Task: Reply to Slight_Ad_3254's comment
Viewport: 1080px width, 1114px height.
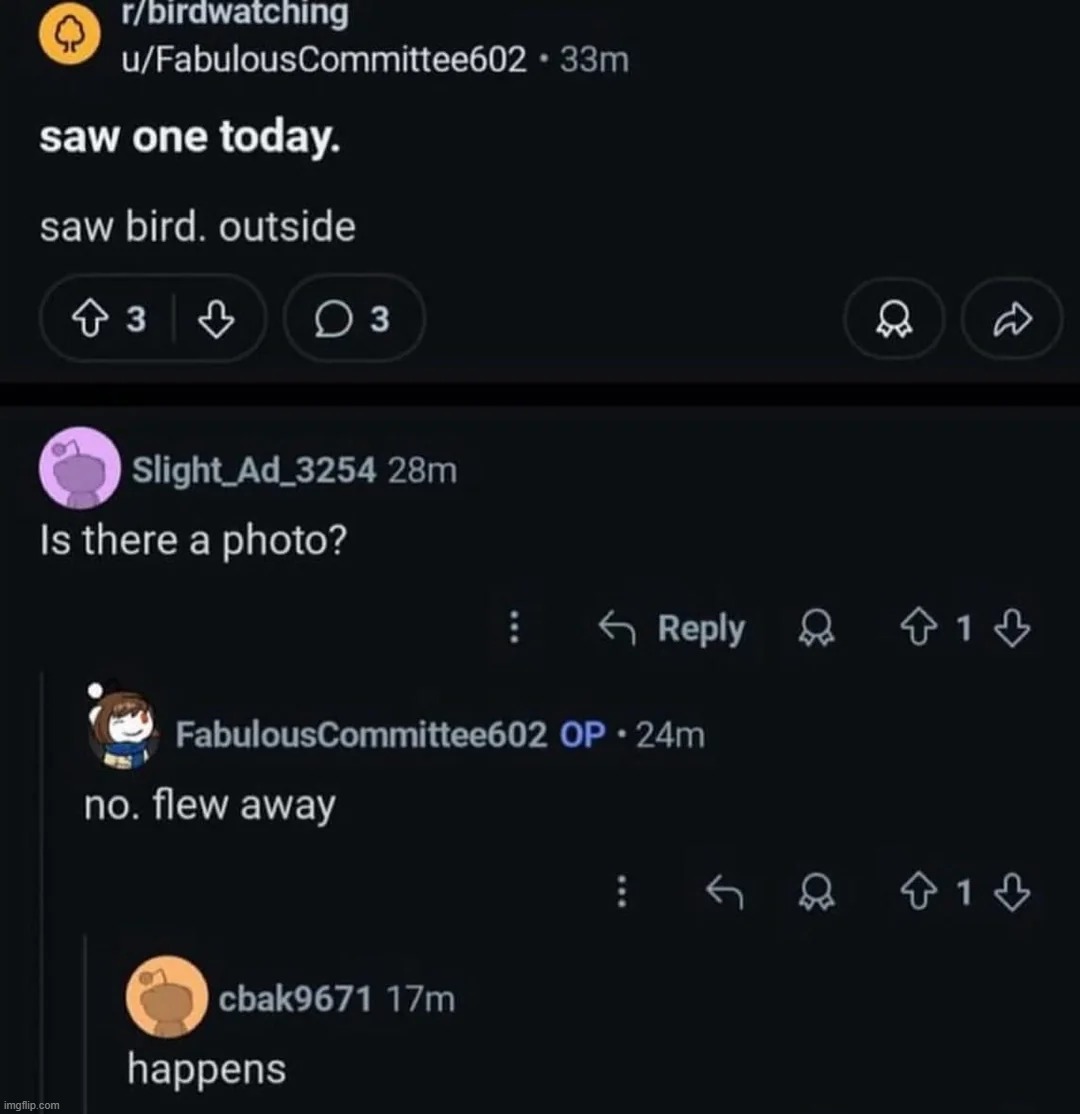Action: pyautogui.click(x=672, y=628)
